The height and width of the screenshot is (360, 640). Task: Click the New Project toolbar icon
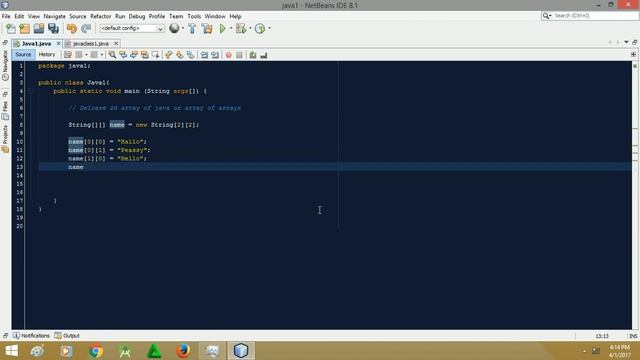coord(24,29)
